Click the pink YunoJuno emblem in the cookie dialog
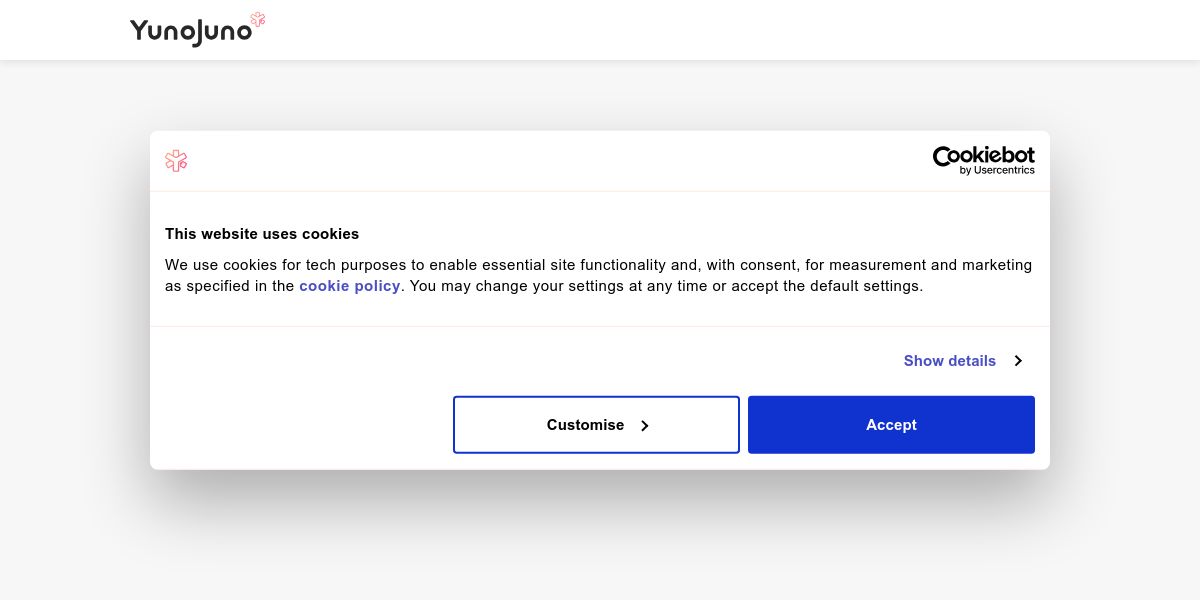The image size is (1200, 600). [176, 161]
